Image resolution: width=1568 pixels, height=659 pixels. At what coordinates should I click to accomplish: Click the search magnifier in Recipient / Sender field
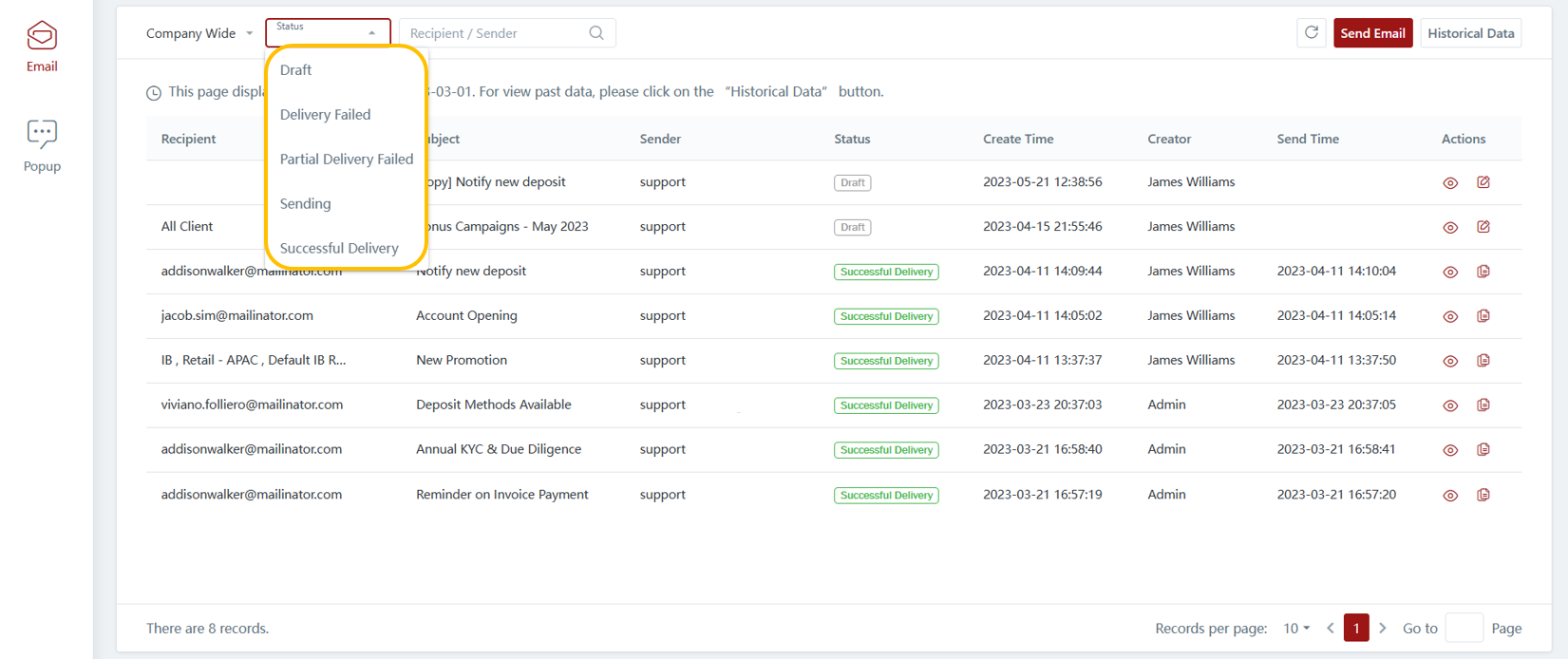coord(596,33)
